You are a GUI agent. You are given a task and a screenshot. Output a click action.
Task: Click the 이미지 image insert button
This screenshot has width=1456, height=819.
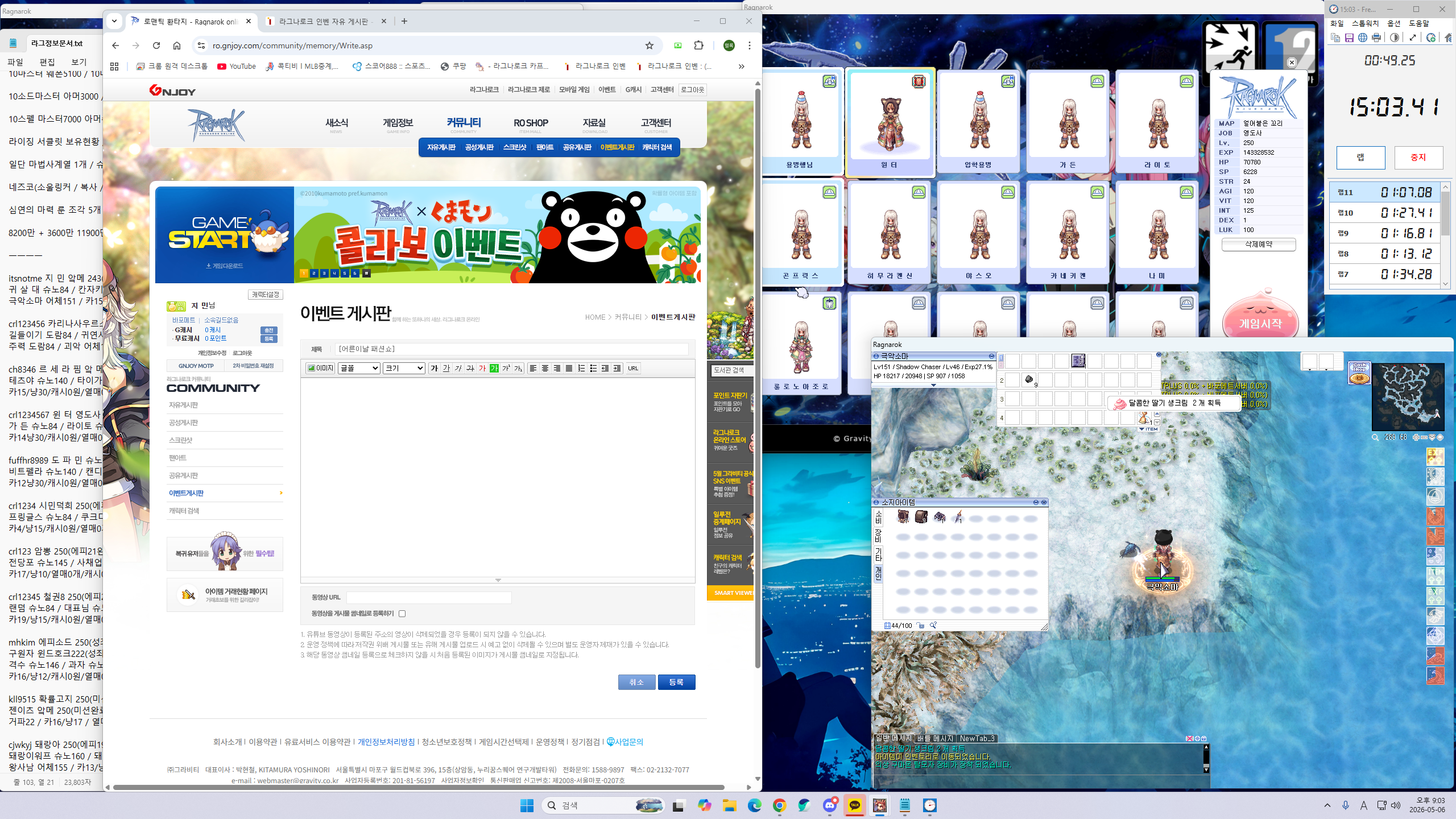[x=320, y=369]
